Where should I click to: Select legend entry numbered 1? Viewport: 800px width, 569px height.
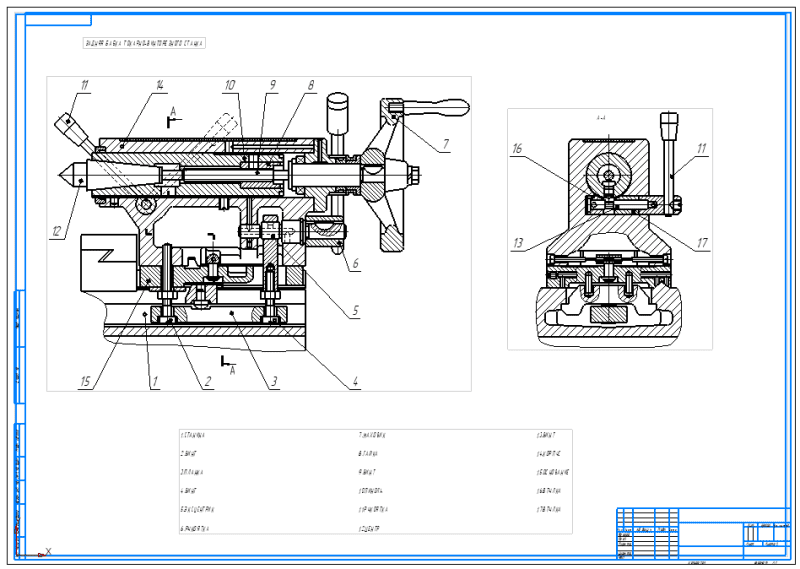(x=193, y=435)
